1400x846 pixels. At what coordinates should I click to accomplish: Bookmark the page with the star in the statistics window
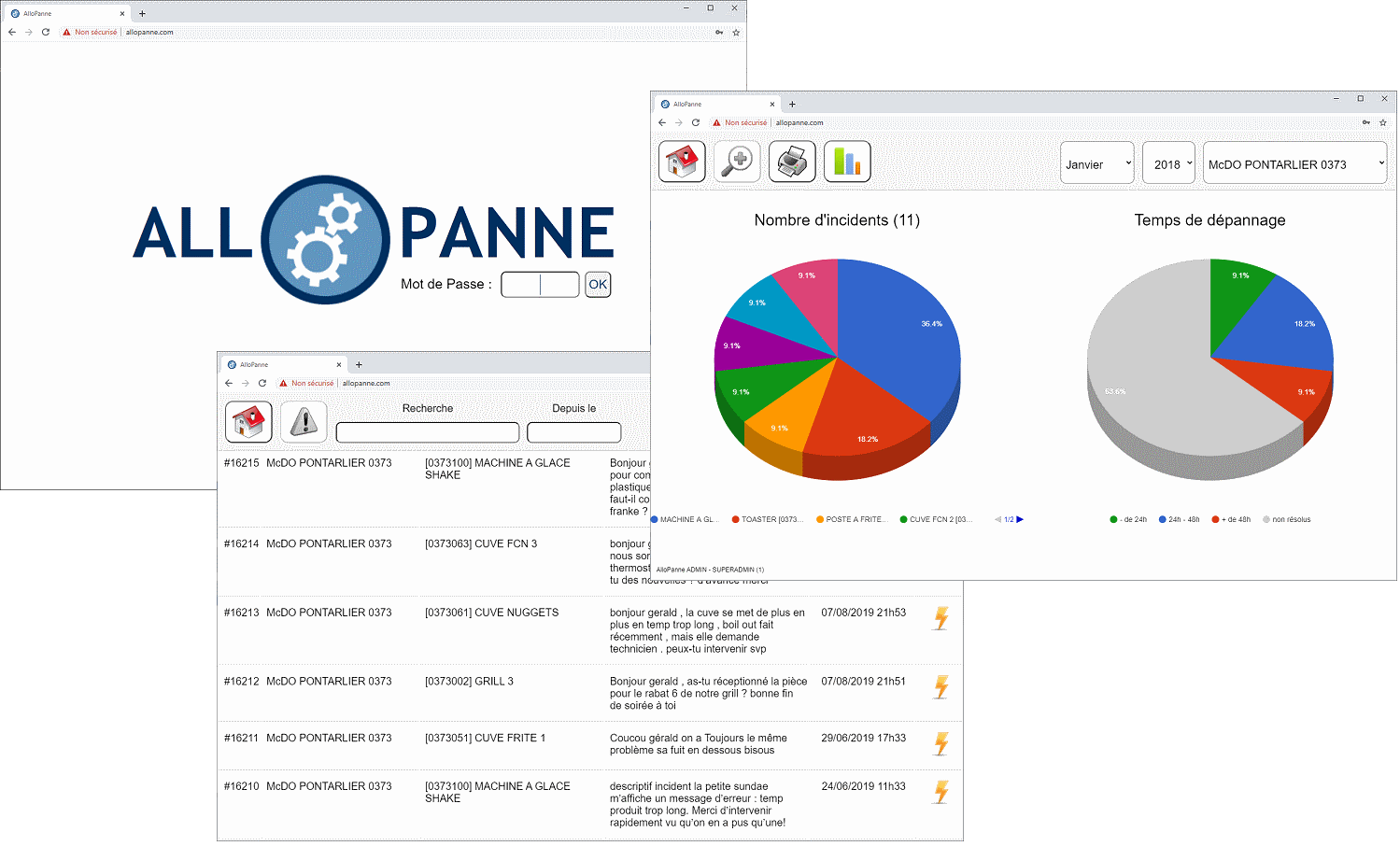(1383, 122)
